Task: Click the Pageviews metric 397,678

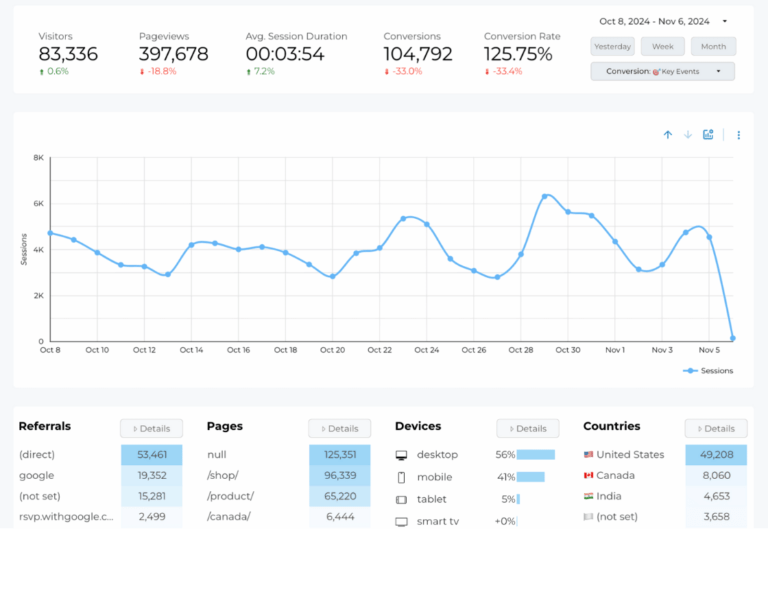Action: click(173, 54)
